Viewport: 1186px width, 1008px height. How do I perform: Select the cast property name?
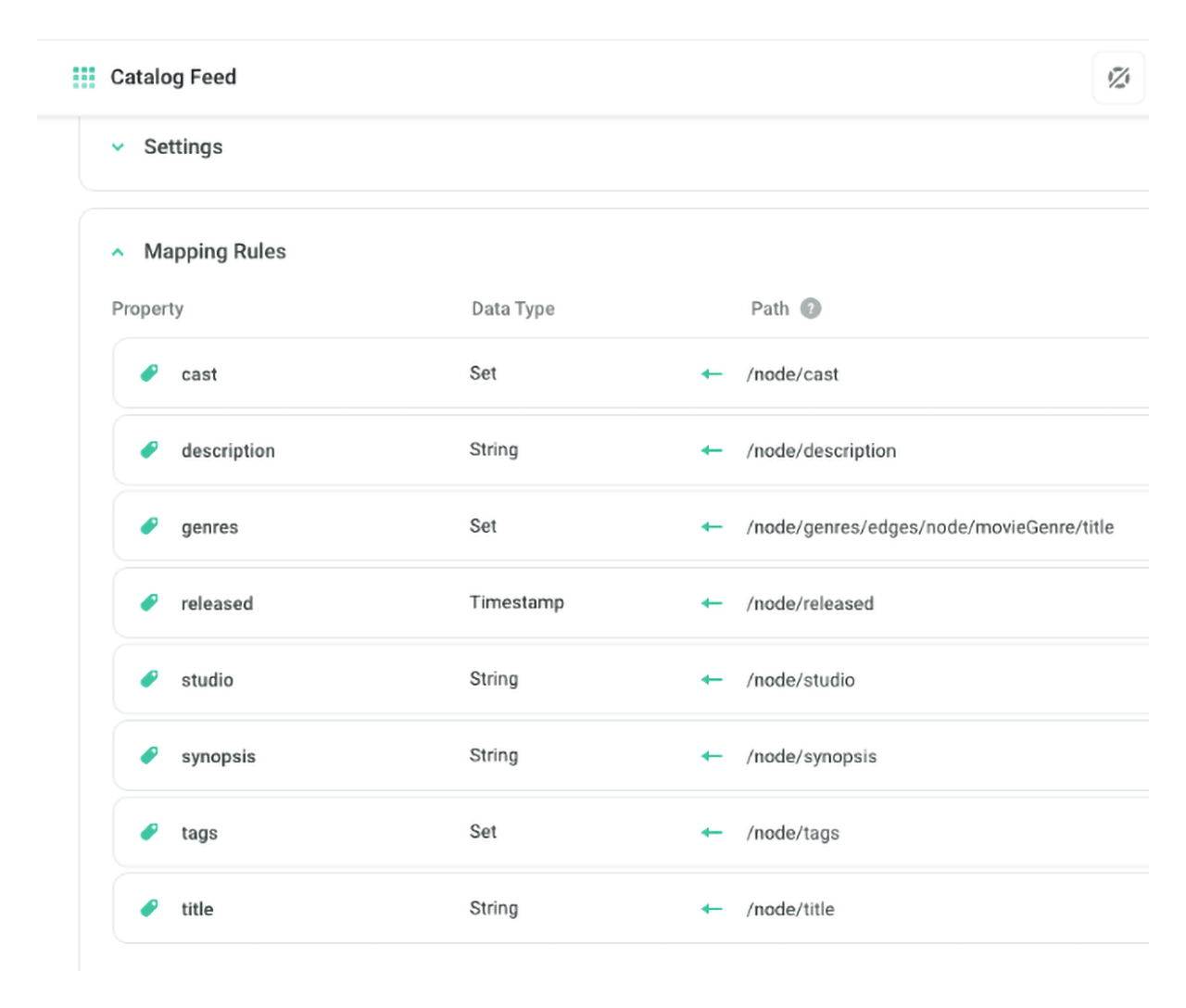click(x=199, y=374)
